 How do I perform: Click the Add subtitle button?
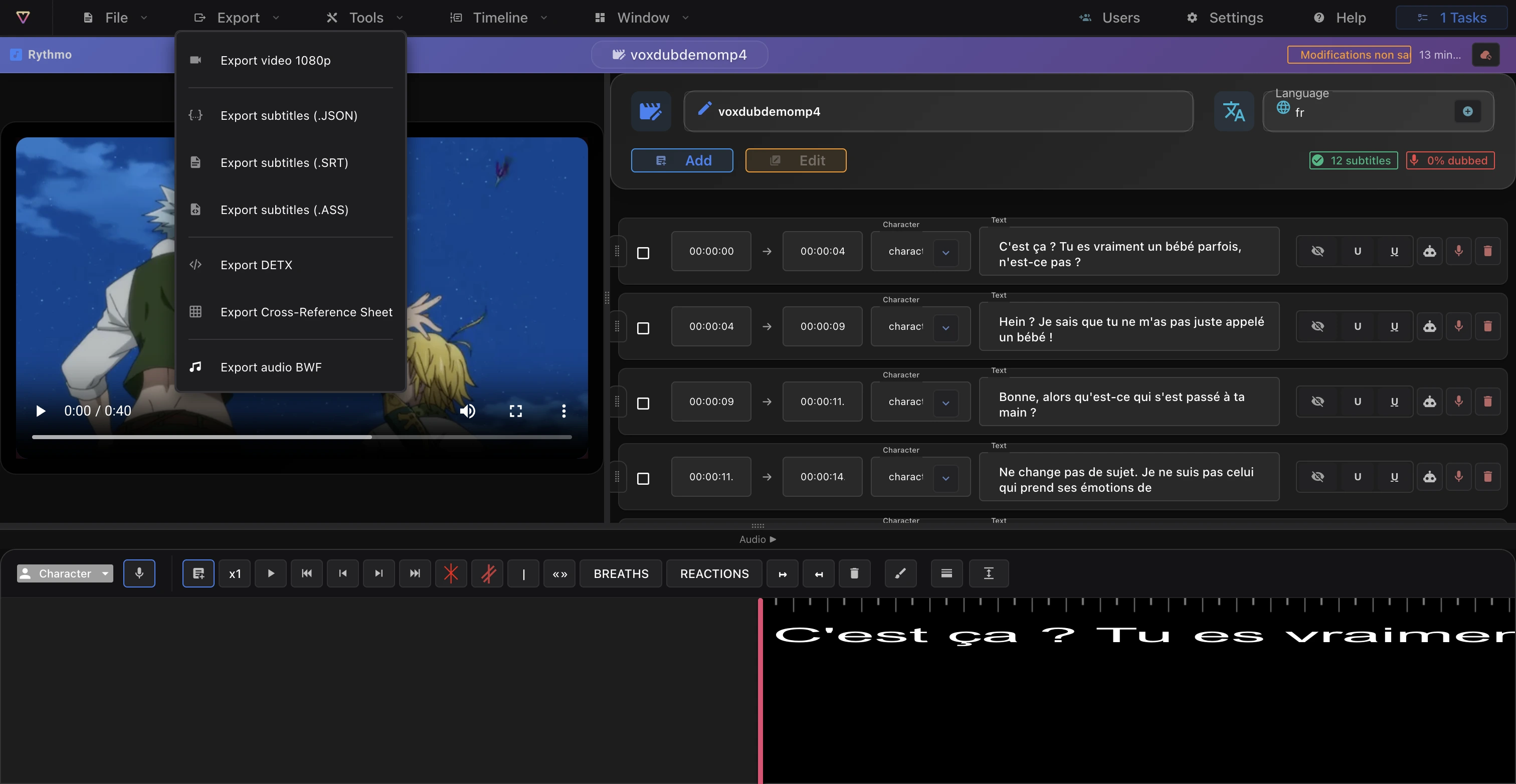click(x=682, y=160)
